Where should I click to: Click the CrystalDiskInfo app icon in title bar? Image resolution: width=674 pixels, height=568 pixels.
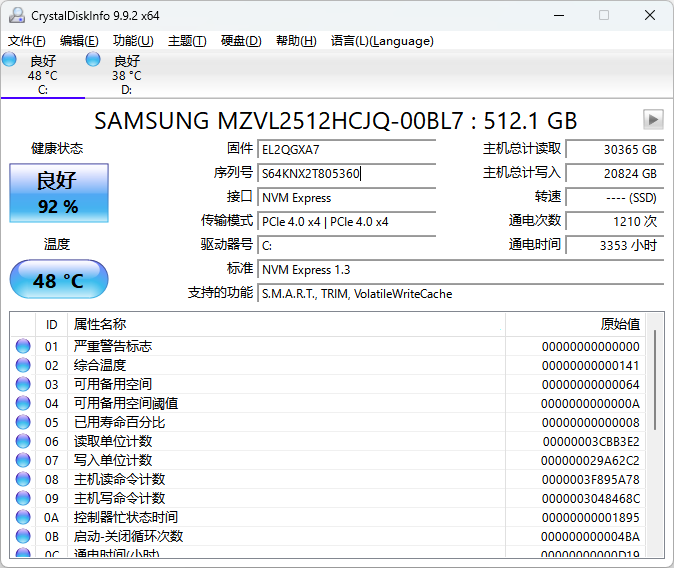[17, 15]
